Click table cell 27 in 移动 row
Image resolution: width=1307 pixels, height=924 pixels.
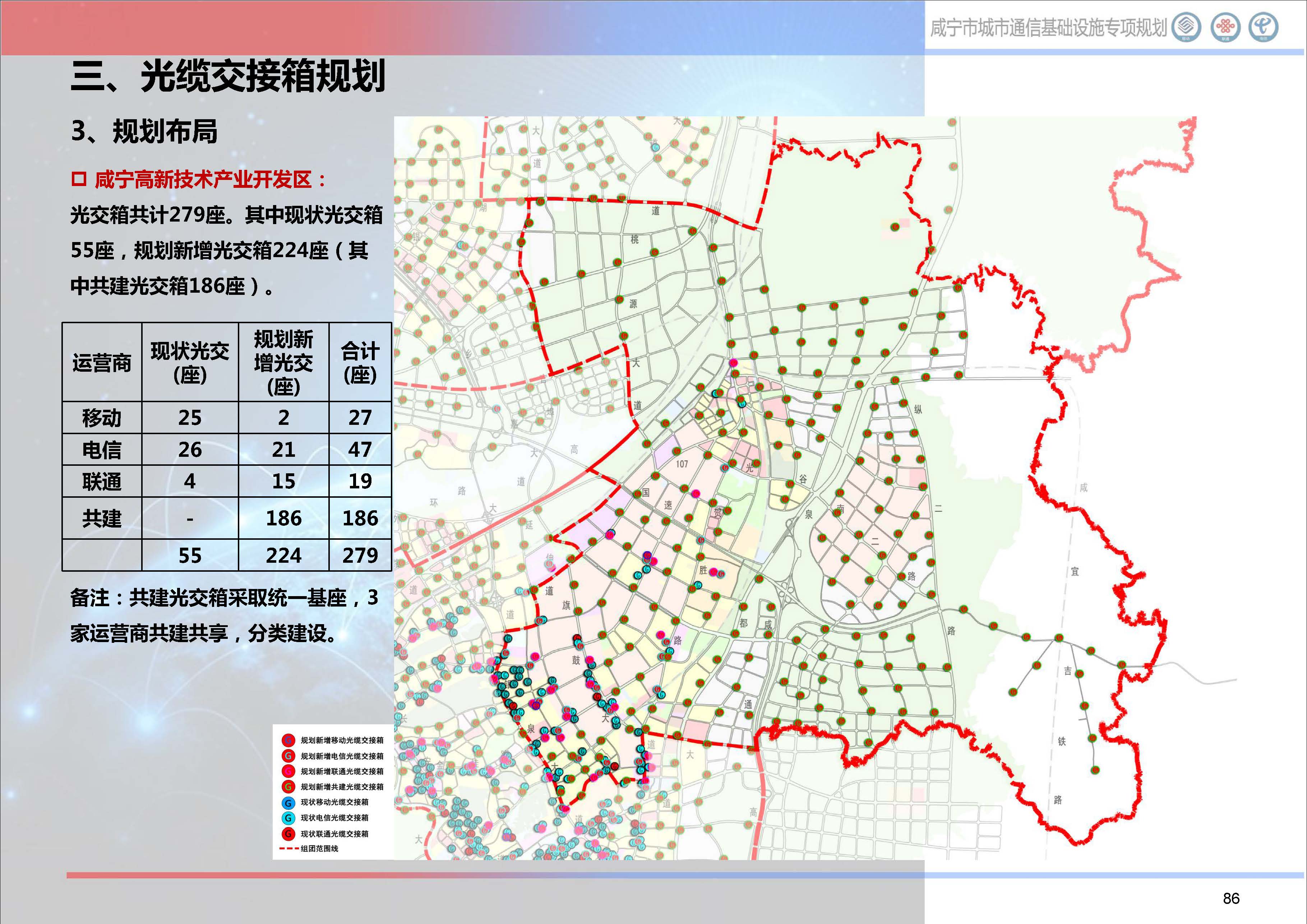pyautogui.click(x=360, y=418)
